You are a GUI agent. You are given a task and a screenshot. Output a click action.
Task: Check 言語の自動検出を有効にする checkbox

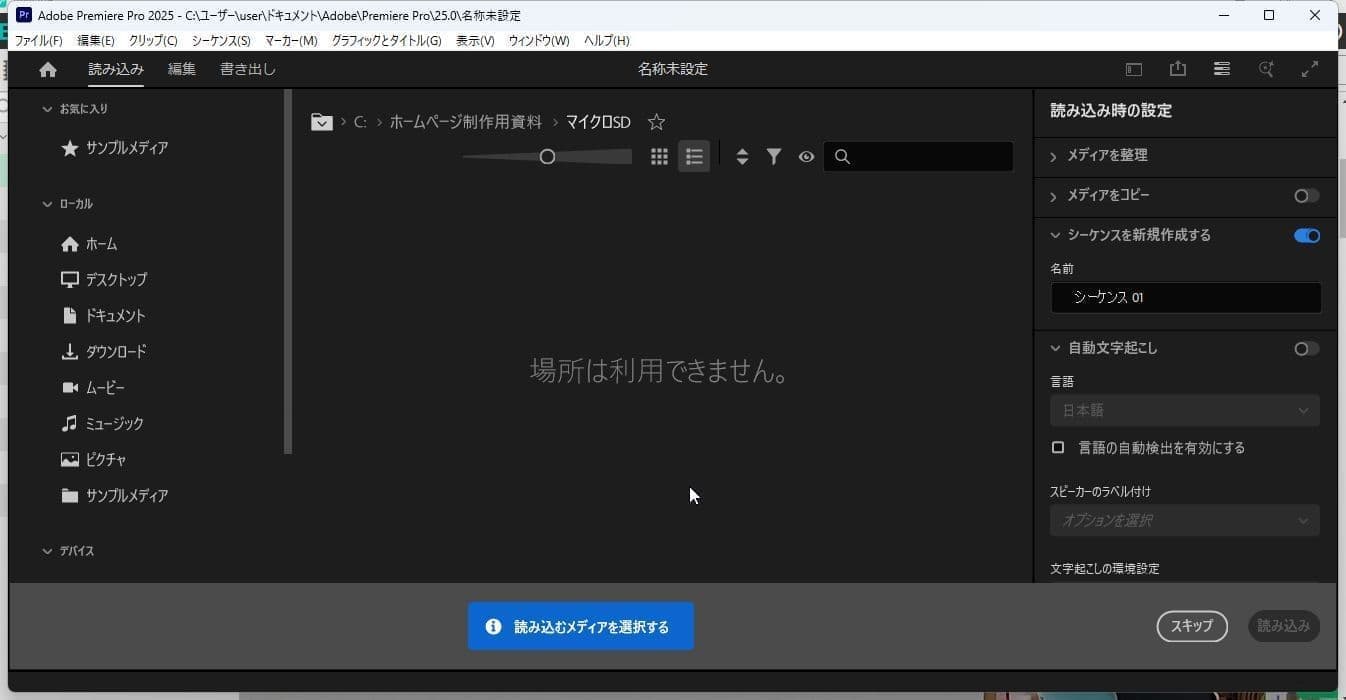1058,448
